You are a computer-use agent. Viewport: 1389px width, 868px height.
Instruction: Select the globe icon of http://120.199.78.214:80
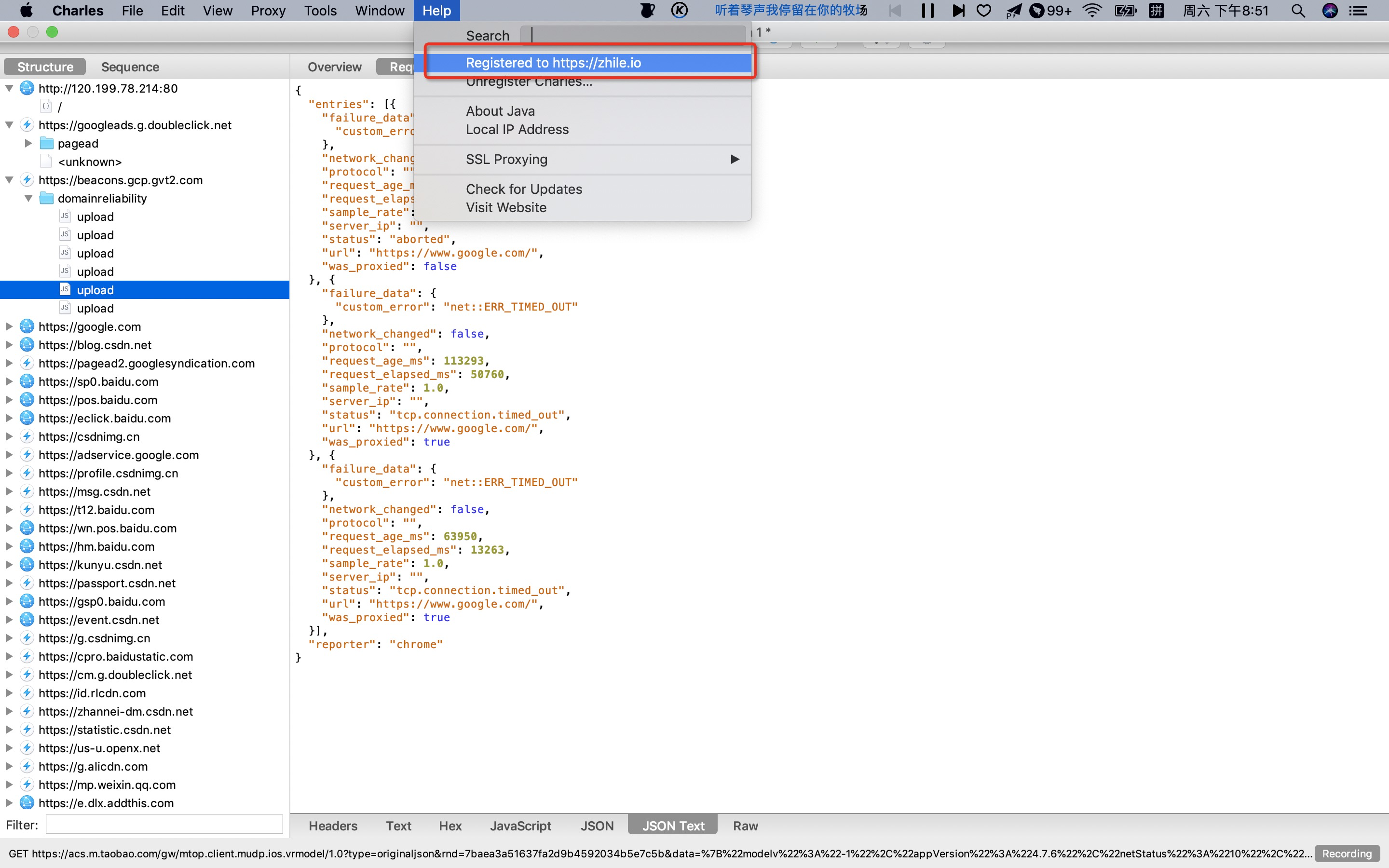(x=27, y=88)
